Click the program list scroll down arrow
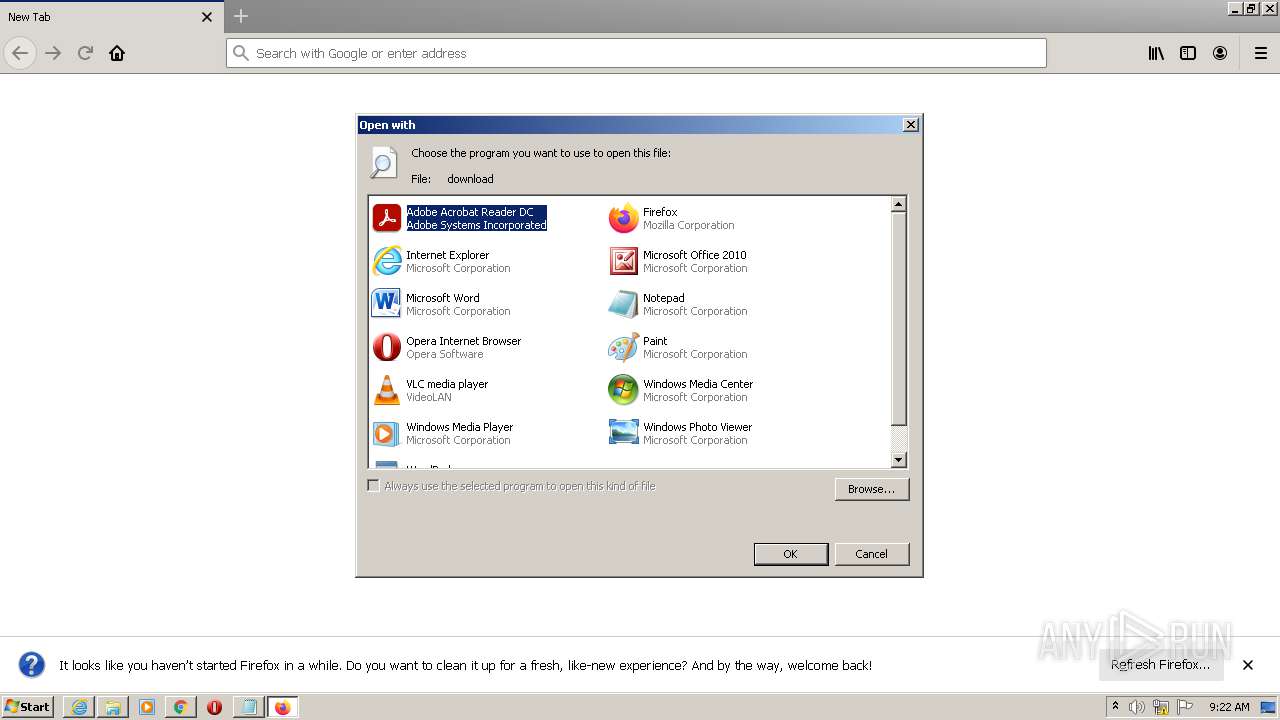Screen dimensions: 1280x720 (x=898, y=460)
